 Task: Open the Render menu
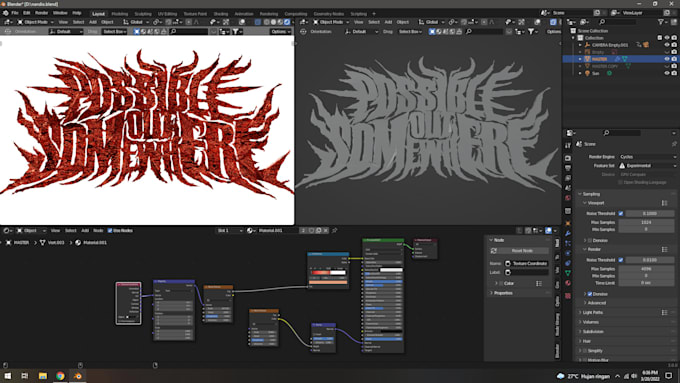coord(41,13)
